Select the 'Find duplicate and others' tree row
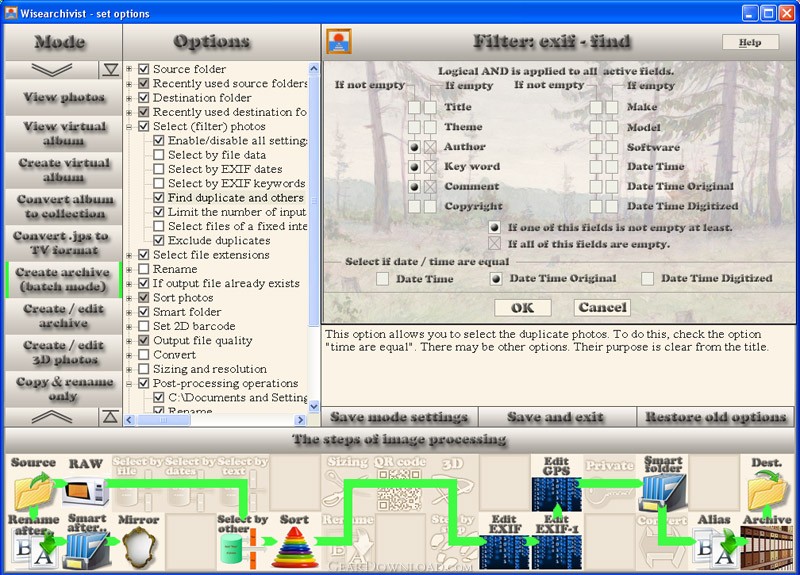800x575 pixels. click(236, 197)
